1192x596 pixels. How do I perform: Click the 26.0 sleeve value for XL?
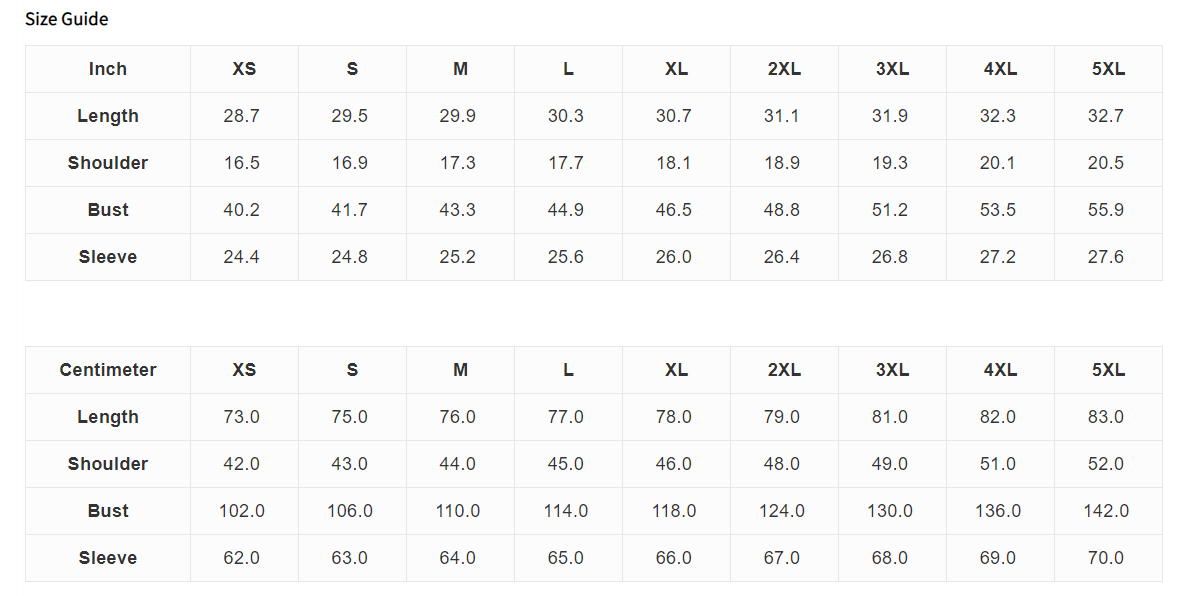[x=674, y=257]
